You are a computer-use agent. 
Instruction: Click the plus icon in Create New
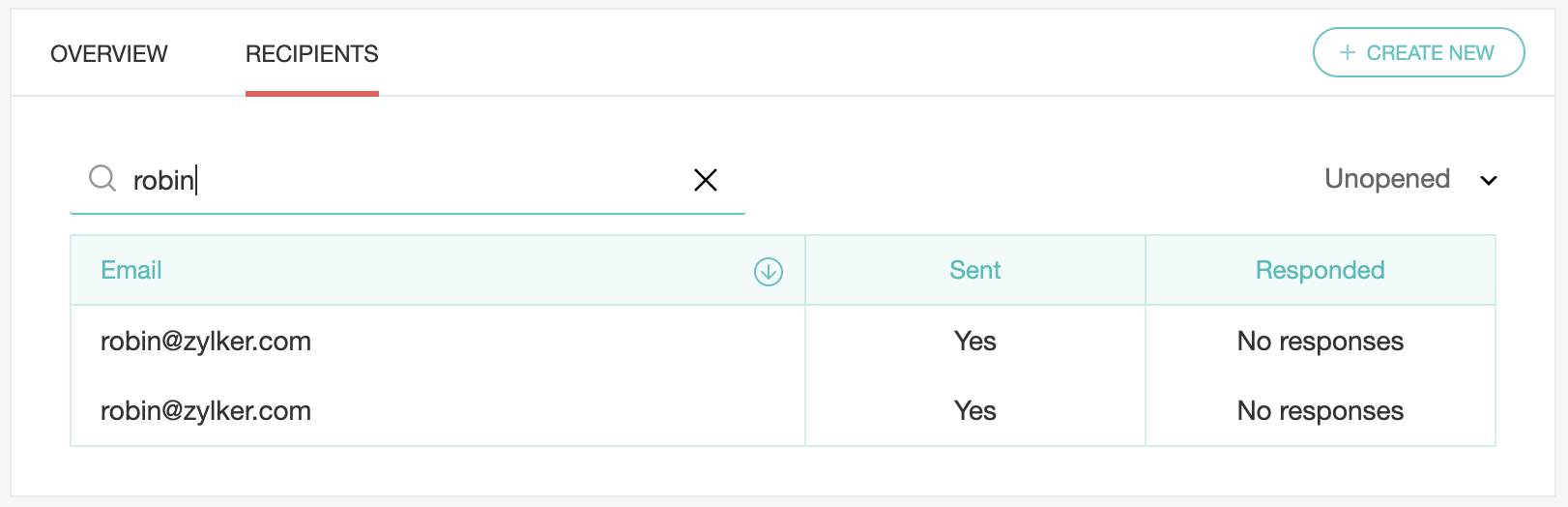click(1348, 53)
